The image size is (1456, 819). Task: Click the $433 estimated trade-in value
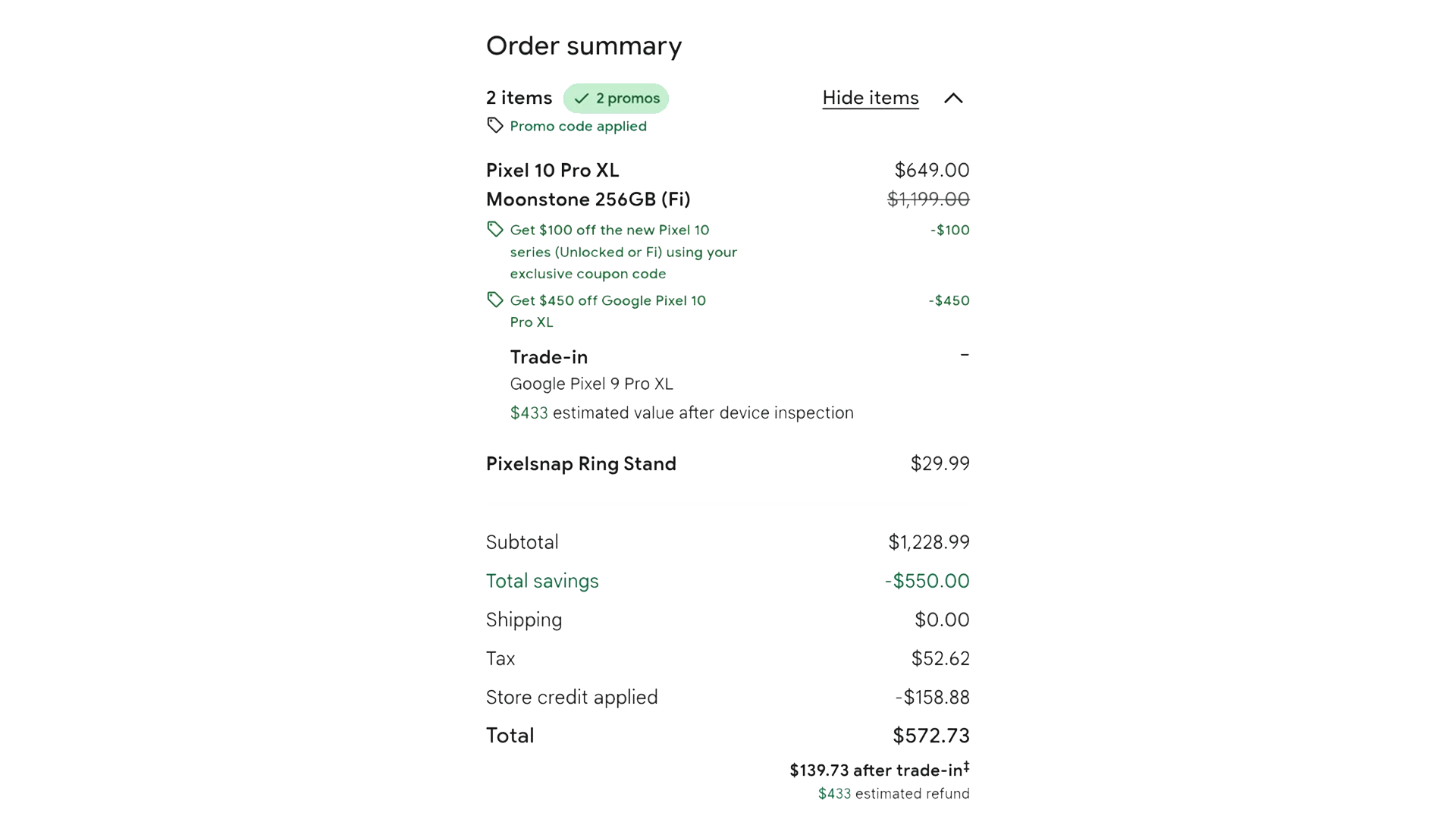529,413
